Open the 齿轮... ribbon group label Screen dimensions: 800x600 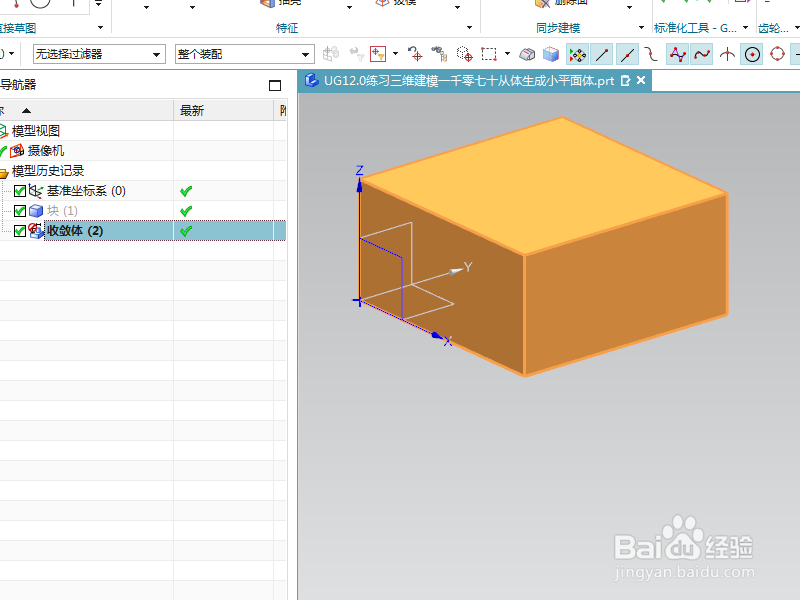click(773, 28)
